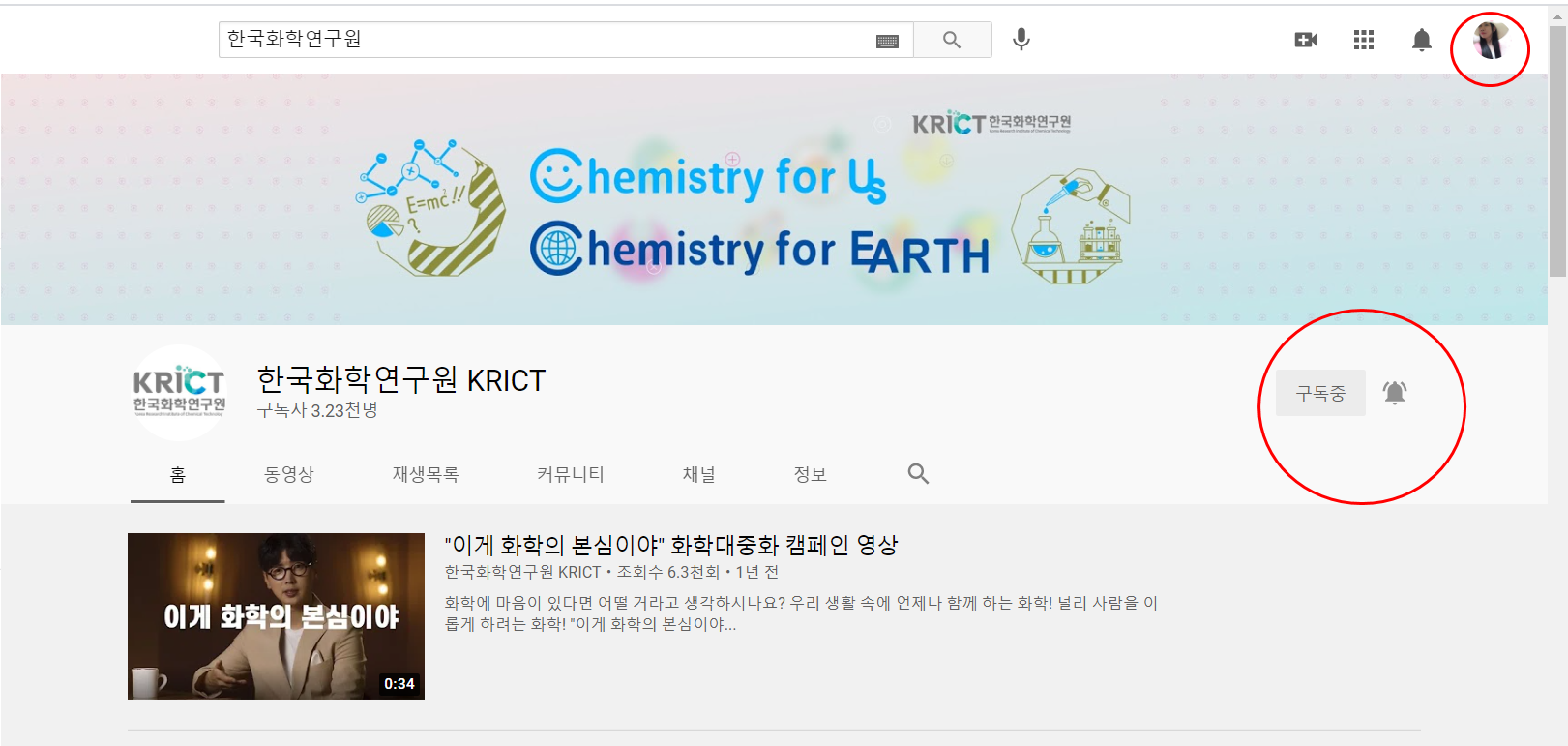Image resolution: width=1568 pixels, height=746 pixels.
Task: Search within channel using magnifier icon
Action: [918, 473]
